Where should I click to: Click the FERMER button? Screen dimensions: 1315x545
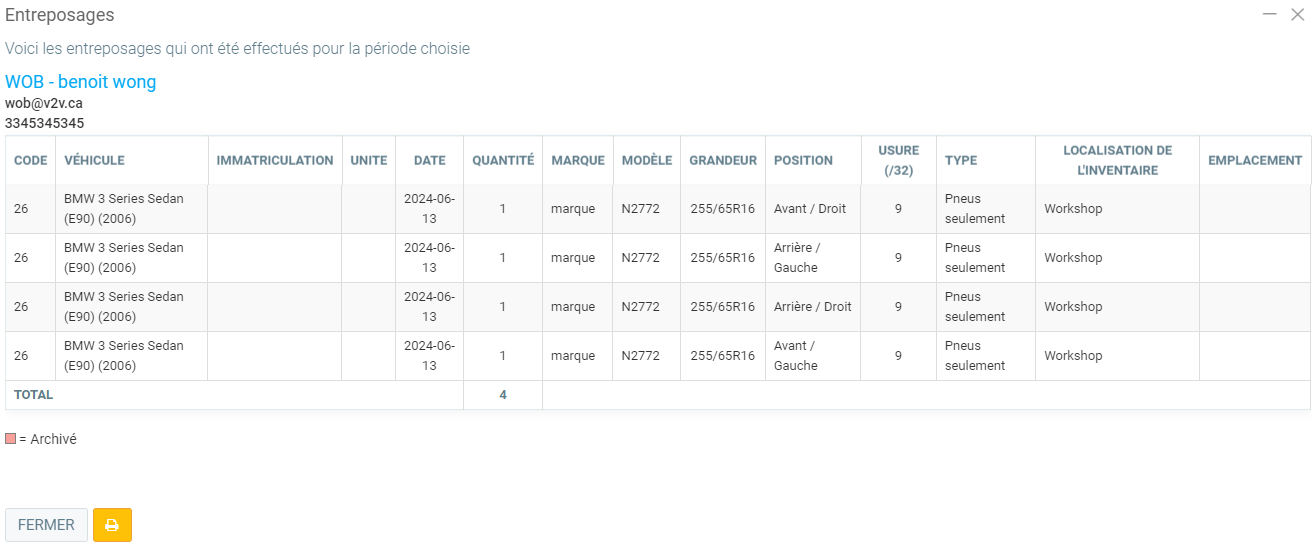46,525
